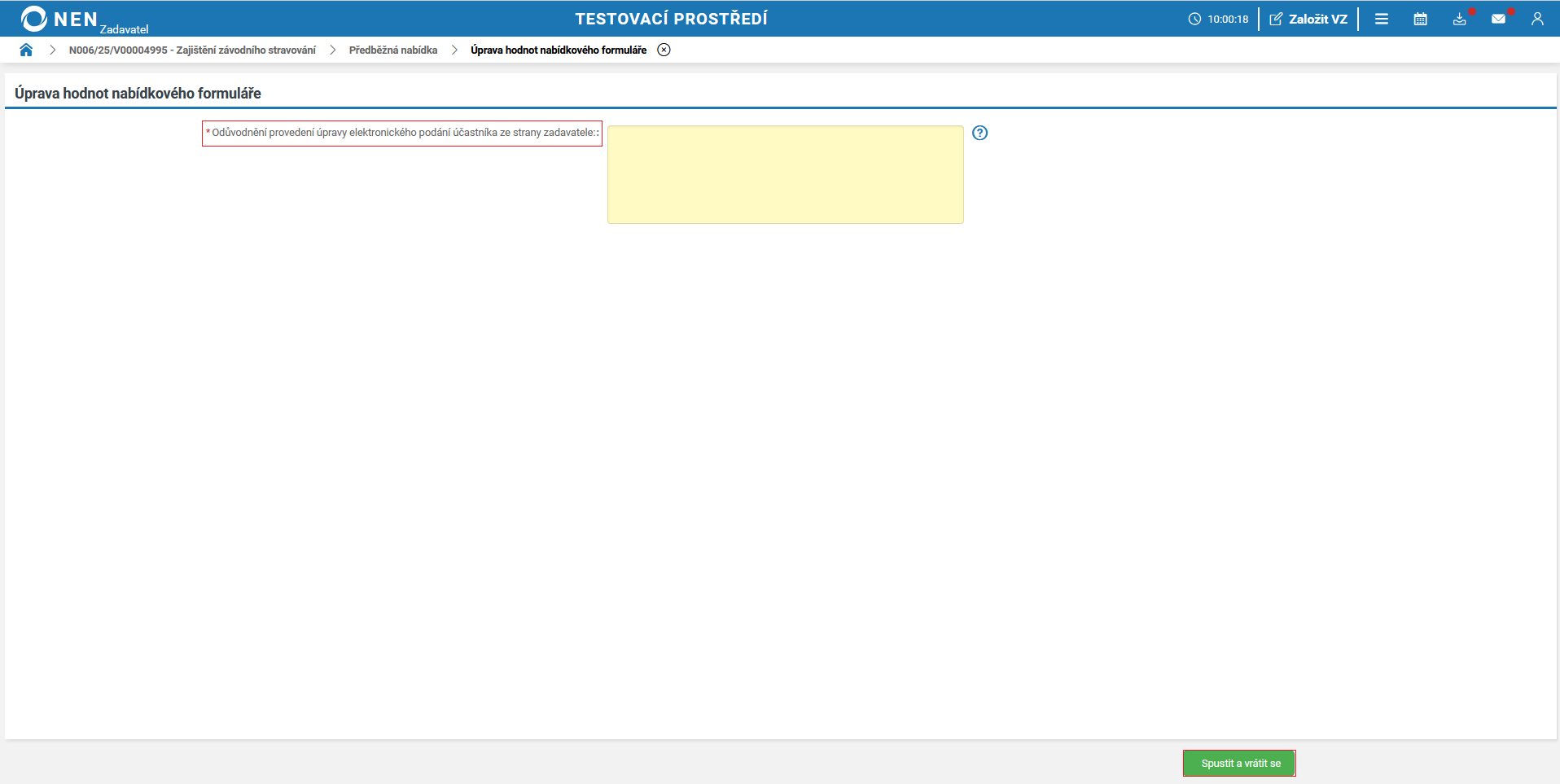This screenshot has width=1560, height=784.
Task: Open the hamburger menu in the header
Action: point(1381,19)
